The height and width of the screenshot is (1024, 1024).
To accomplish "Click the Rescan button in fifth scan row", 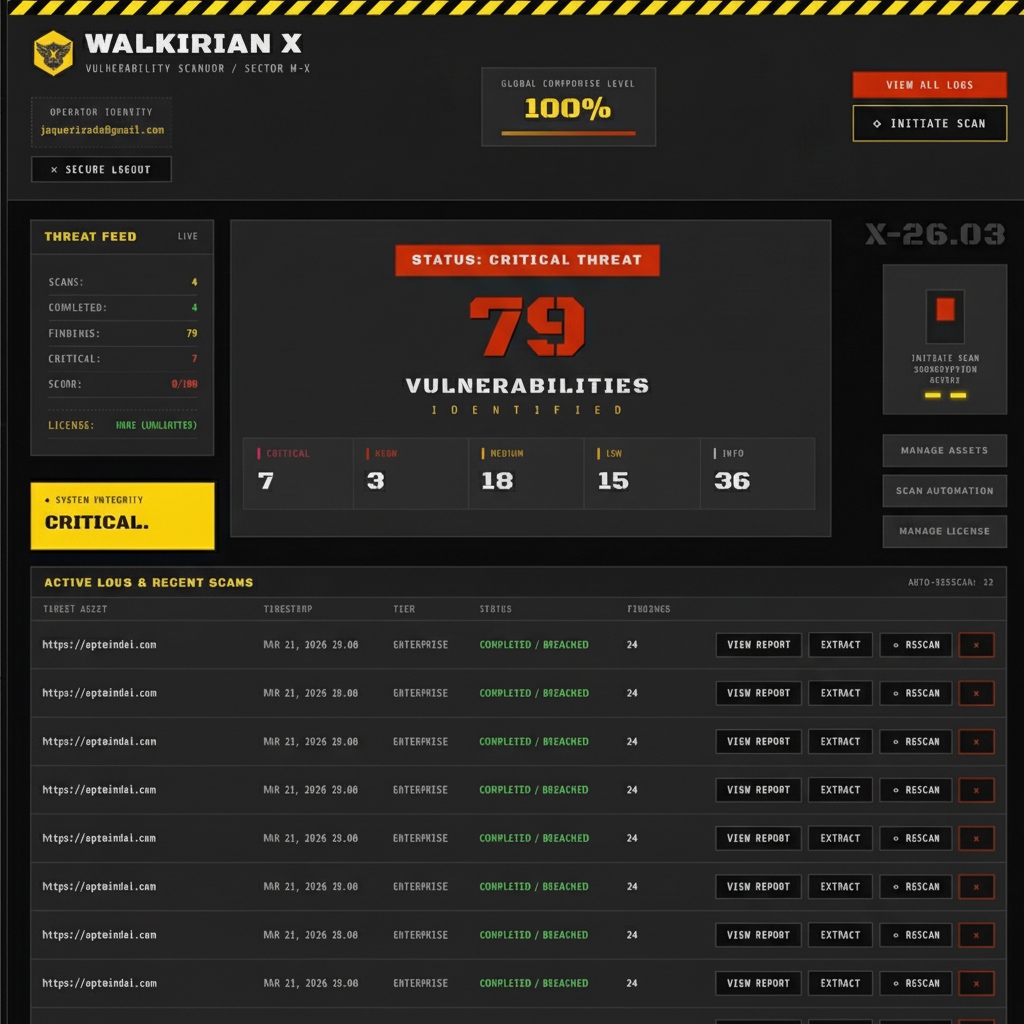I will (x=915, y=838).
